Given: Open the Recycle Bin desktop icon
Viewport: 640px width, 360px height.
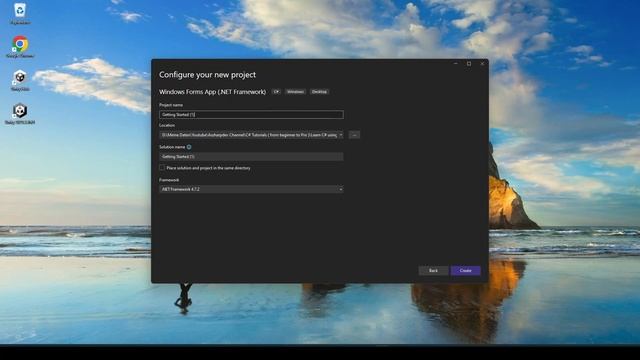Looking at the screenshot, I should pyautogui.click(x=20, y=13).
